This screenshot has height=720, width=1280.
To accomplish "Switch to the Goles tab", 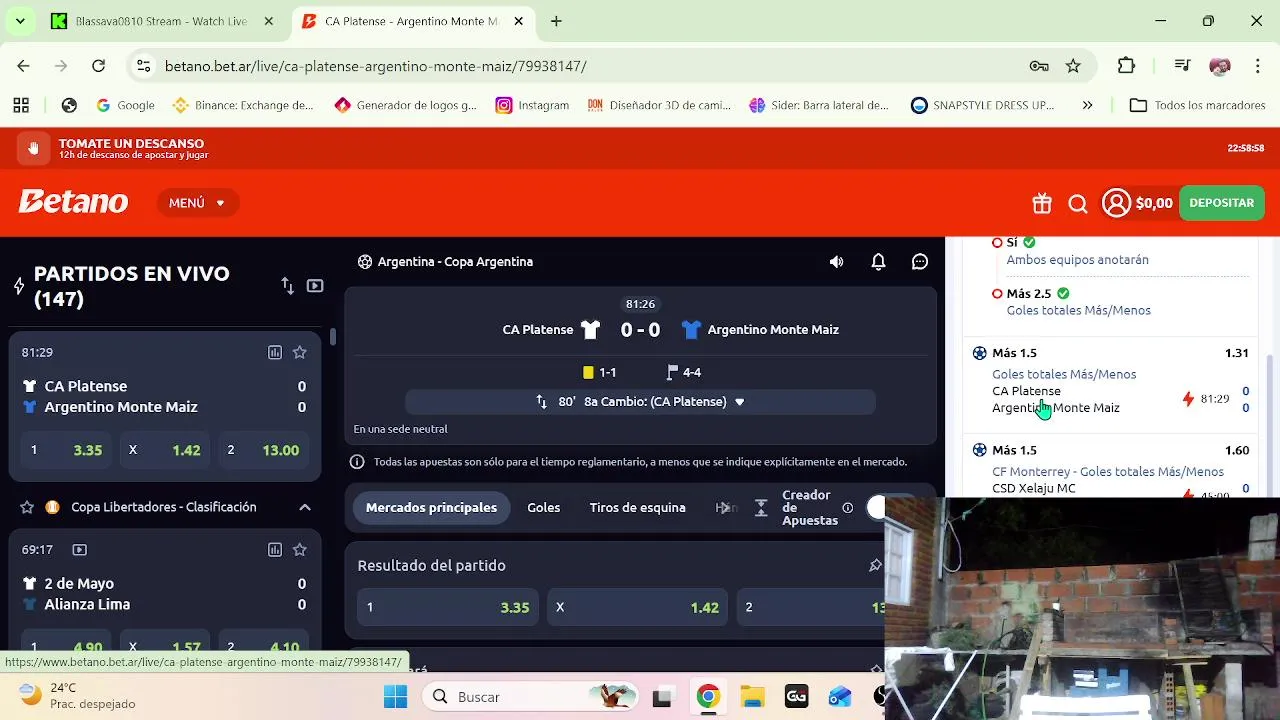I will 544,508.
